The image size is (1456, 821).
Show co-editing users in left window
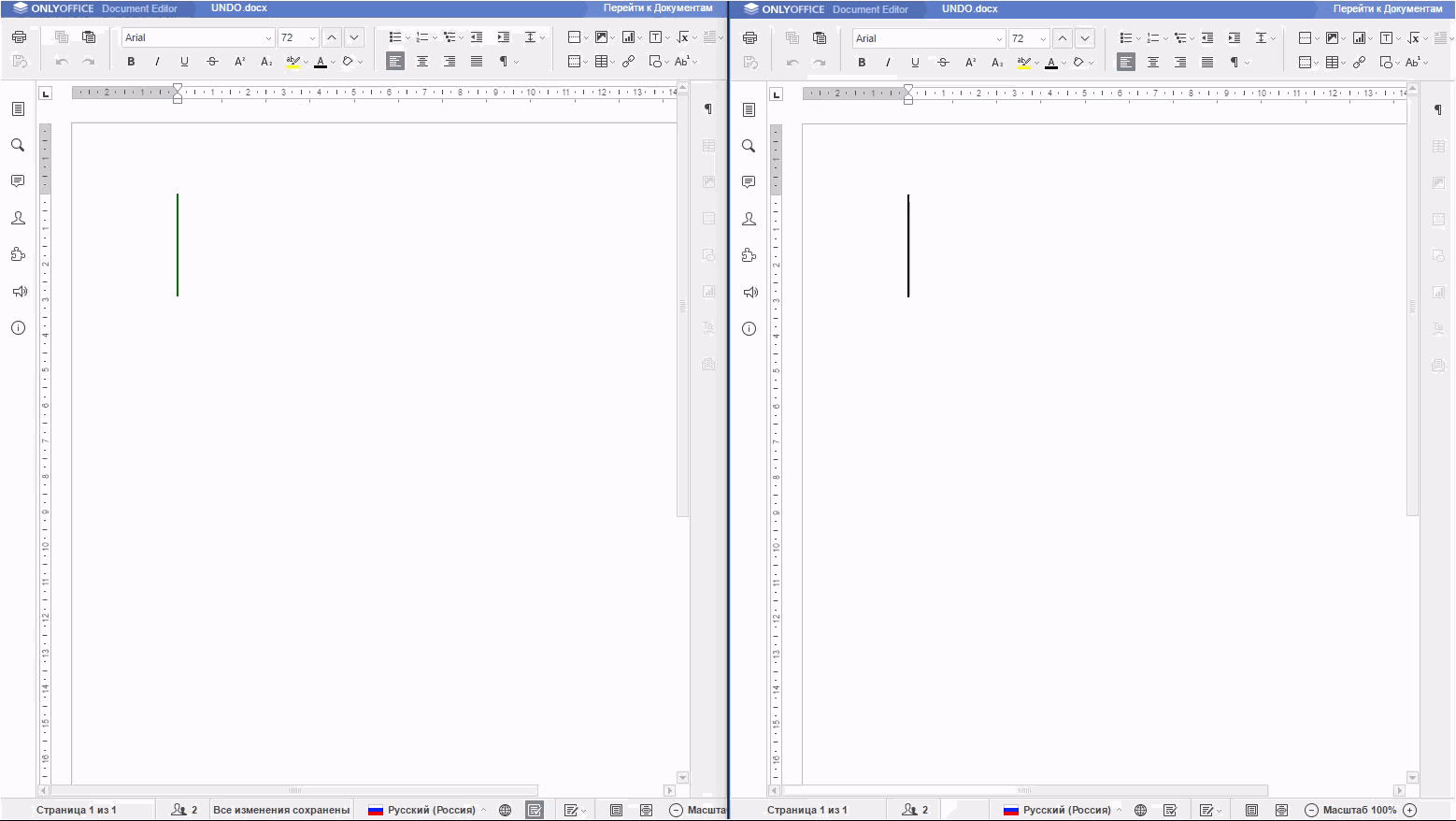[x=184, y=810]
